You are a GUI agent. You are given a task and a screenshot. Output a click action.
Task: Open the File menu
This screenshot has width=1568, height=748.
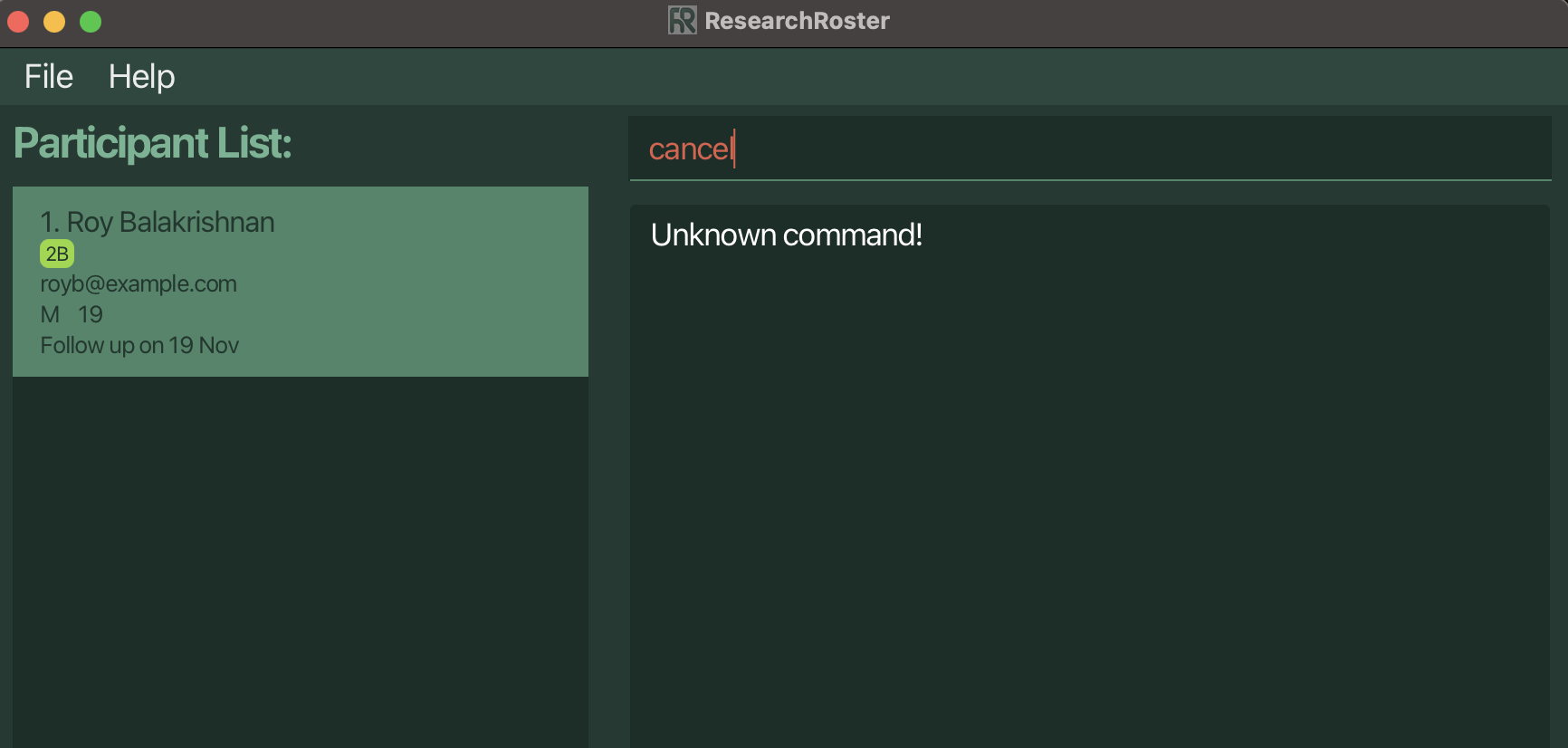tap(49, 77)
